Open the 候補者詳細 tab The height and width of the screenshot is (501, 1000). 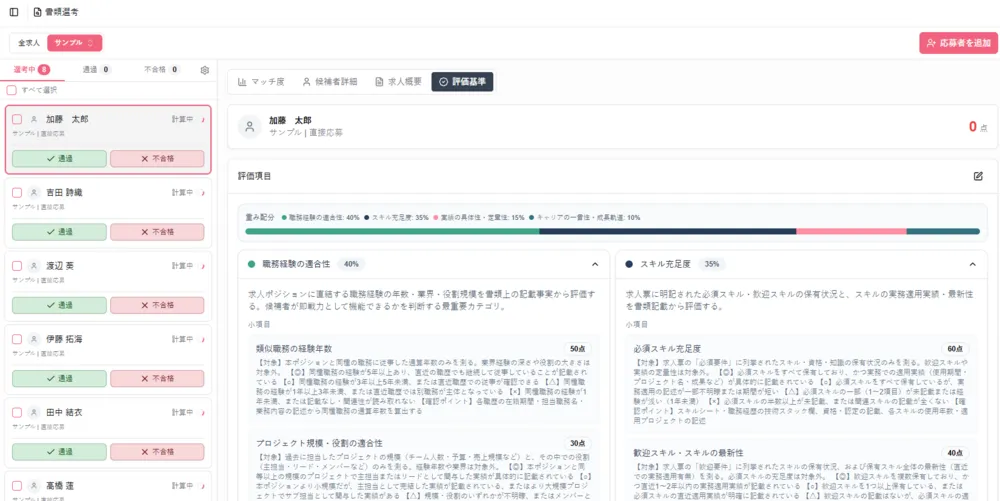[x=330, y=82]
